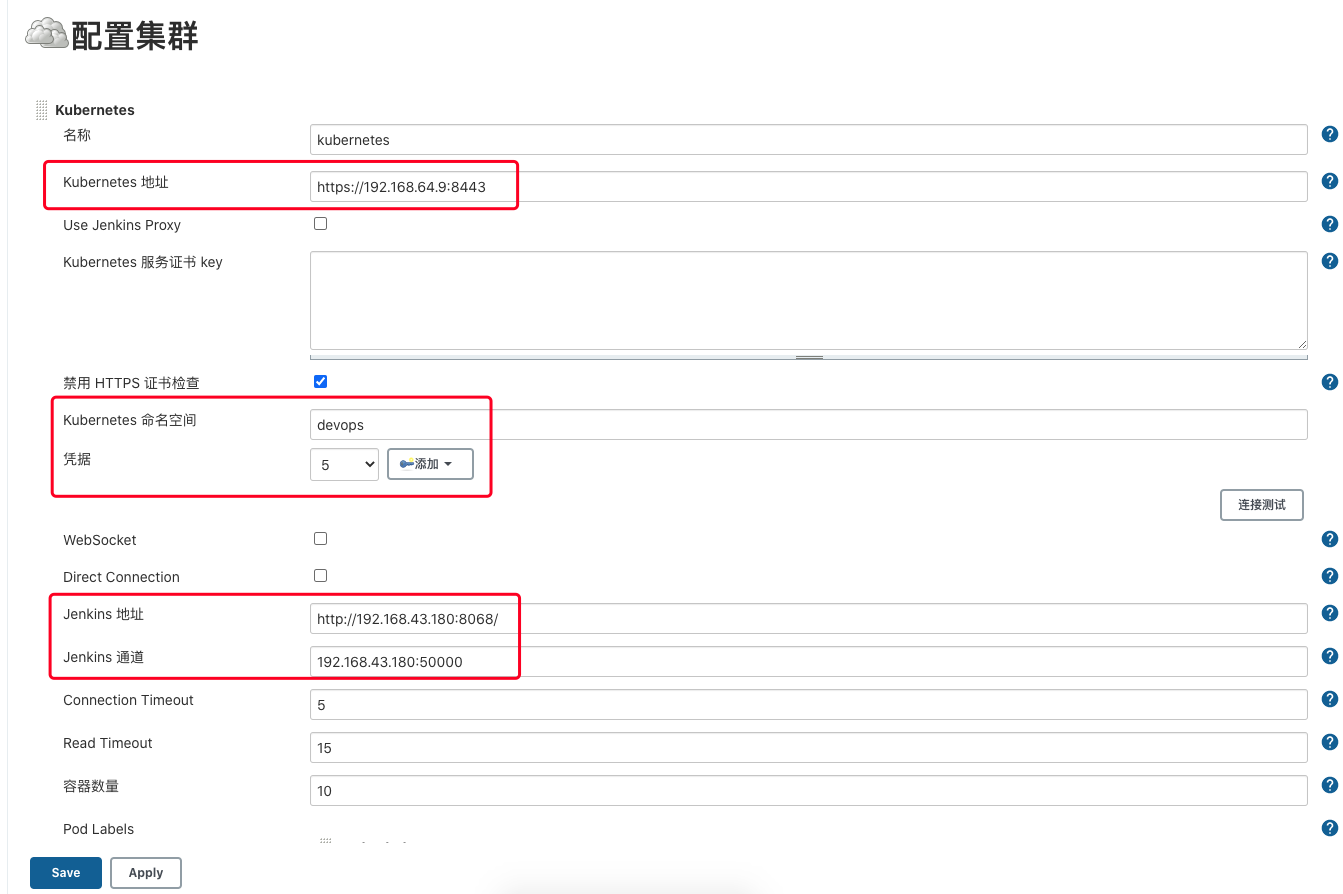Click 连接测试 test connection button
Image resolution: width=1343 pixels, height=894 pixels.
tap(1261, 505)
